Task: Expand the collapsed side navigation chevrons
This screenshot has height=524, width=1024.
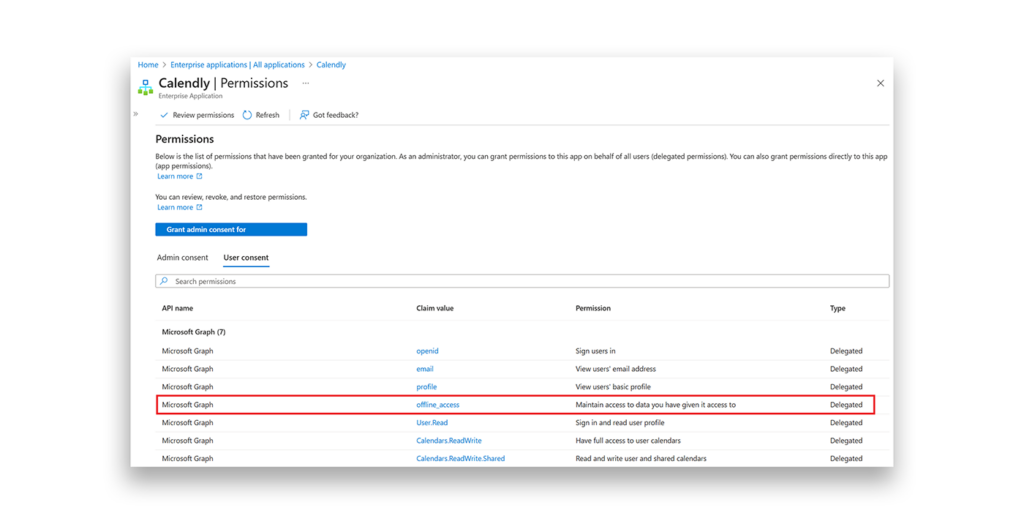Action: coord(136,114)
